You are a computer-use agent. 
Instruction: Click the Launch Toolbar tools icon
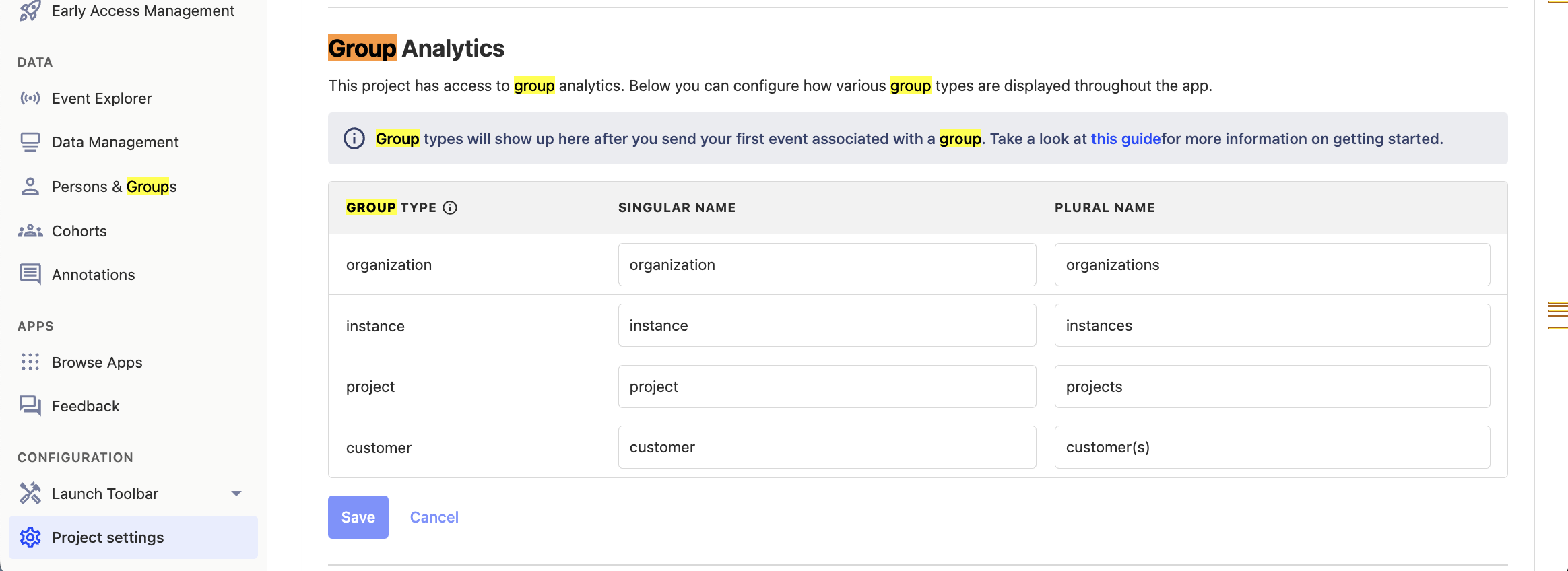click(30, 494)
